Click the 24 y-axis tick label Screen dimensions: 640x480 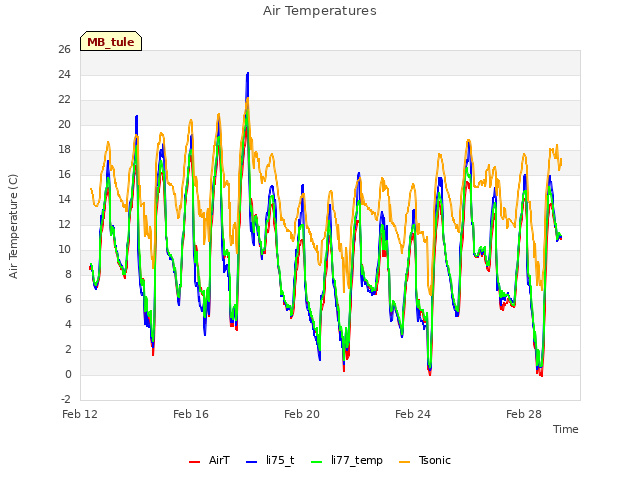point(64,74)
